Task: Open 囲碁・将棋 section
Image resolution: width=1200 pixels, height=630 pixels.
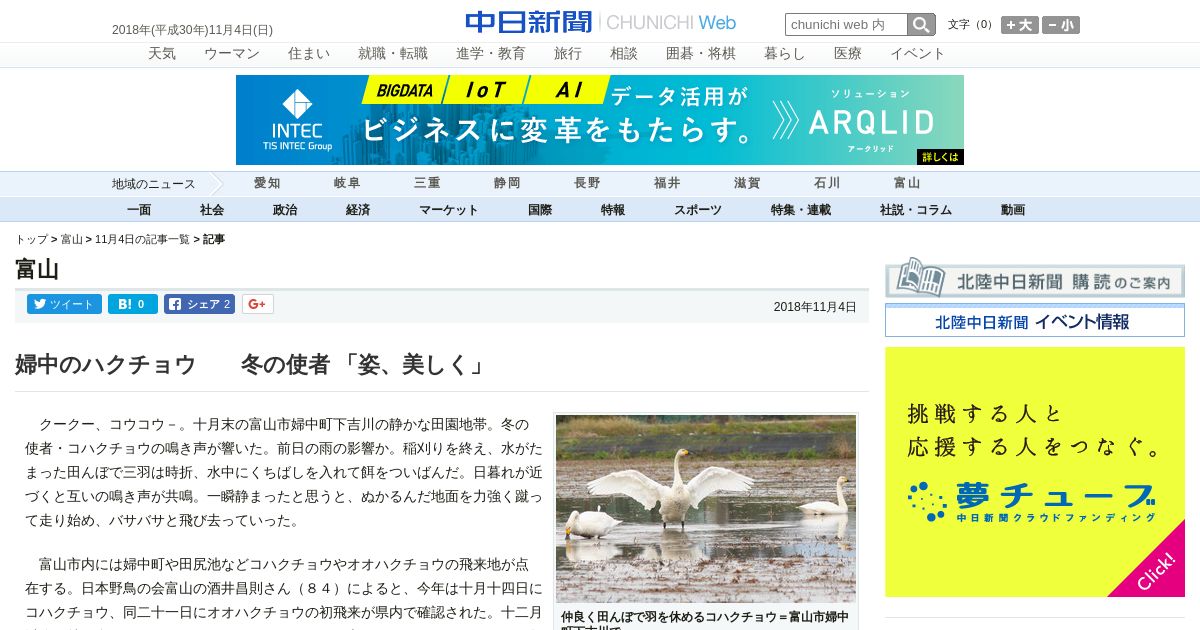Action: [x=701, y=54]
